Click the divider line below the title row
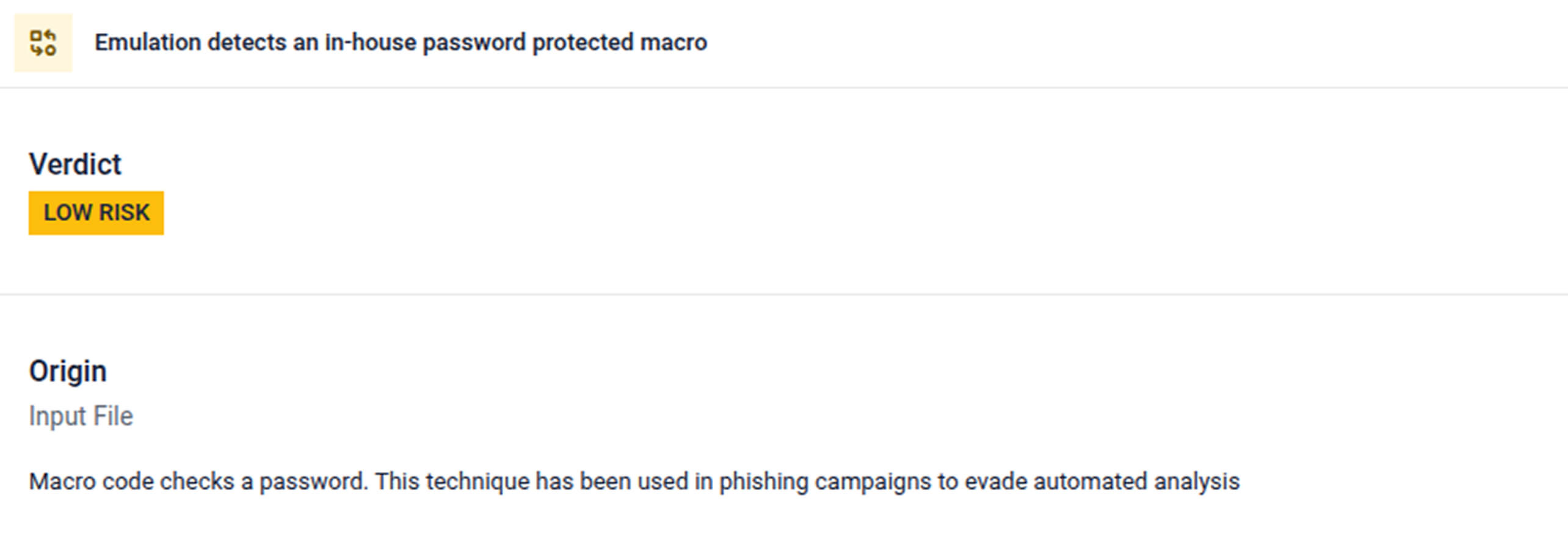Screen dimensions: 1568x539 pyautogui.click(x=784, y=88)
